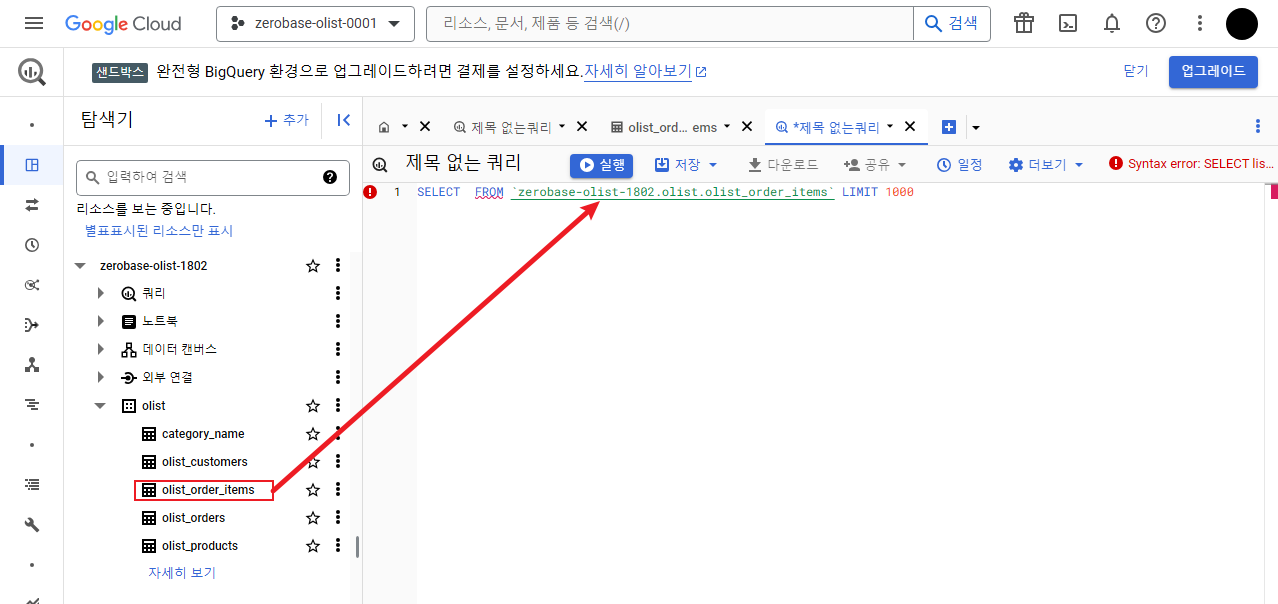
Task: Collapse the olist dataset node
Action: (x=100, y=406)
